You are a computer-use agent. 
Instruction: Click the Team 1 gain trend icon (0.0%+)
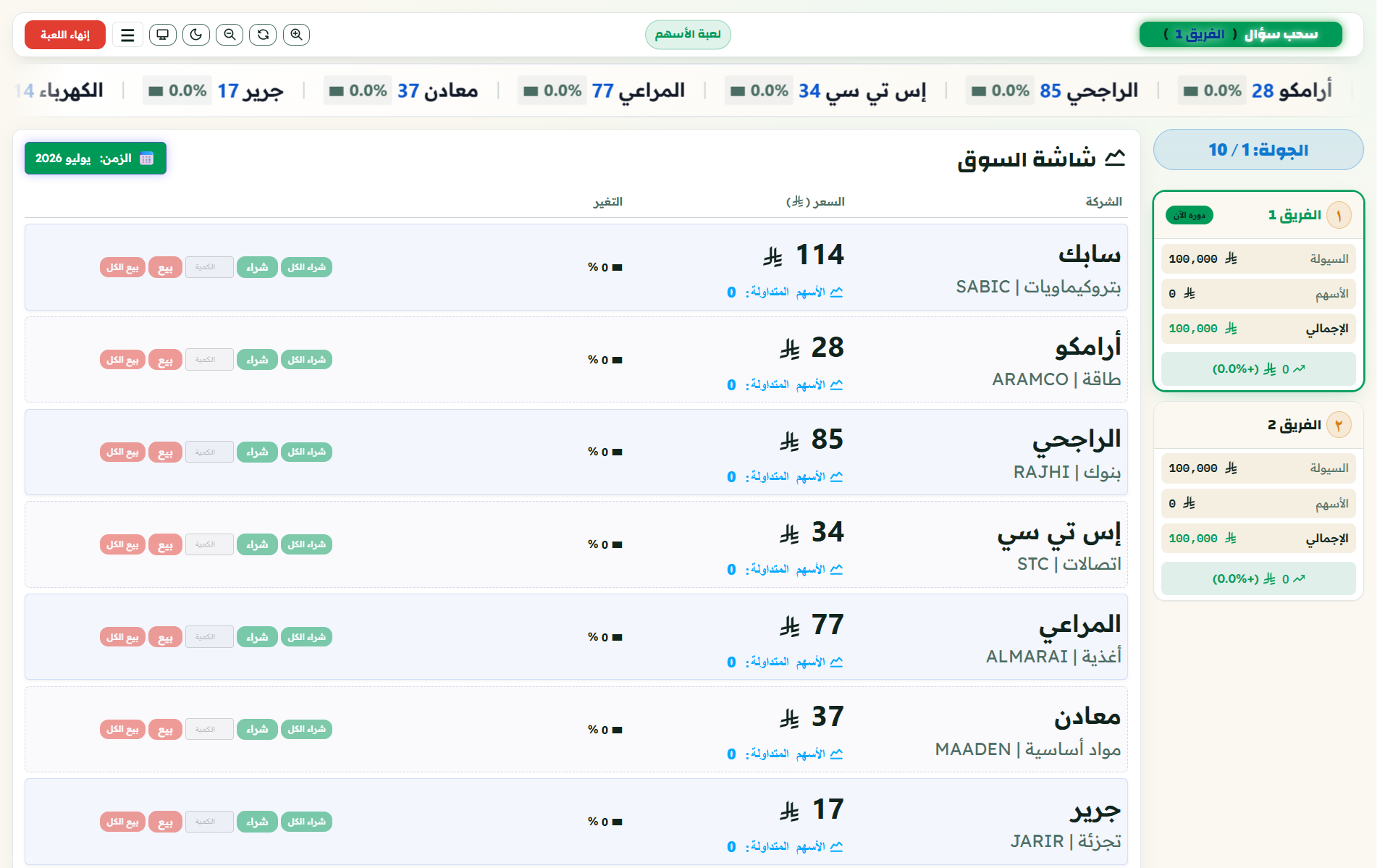point(1300,369)
